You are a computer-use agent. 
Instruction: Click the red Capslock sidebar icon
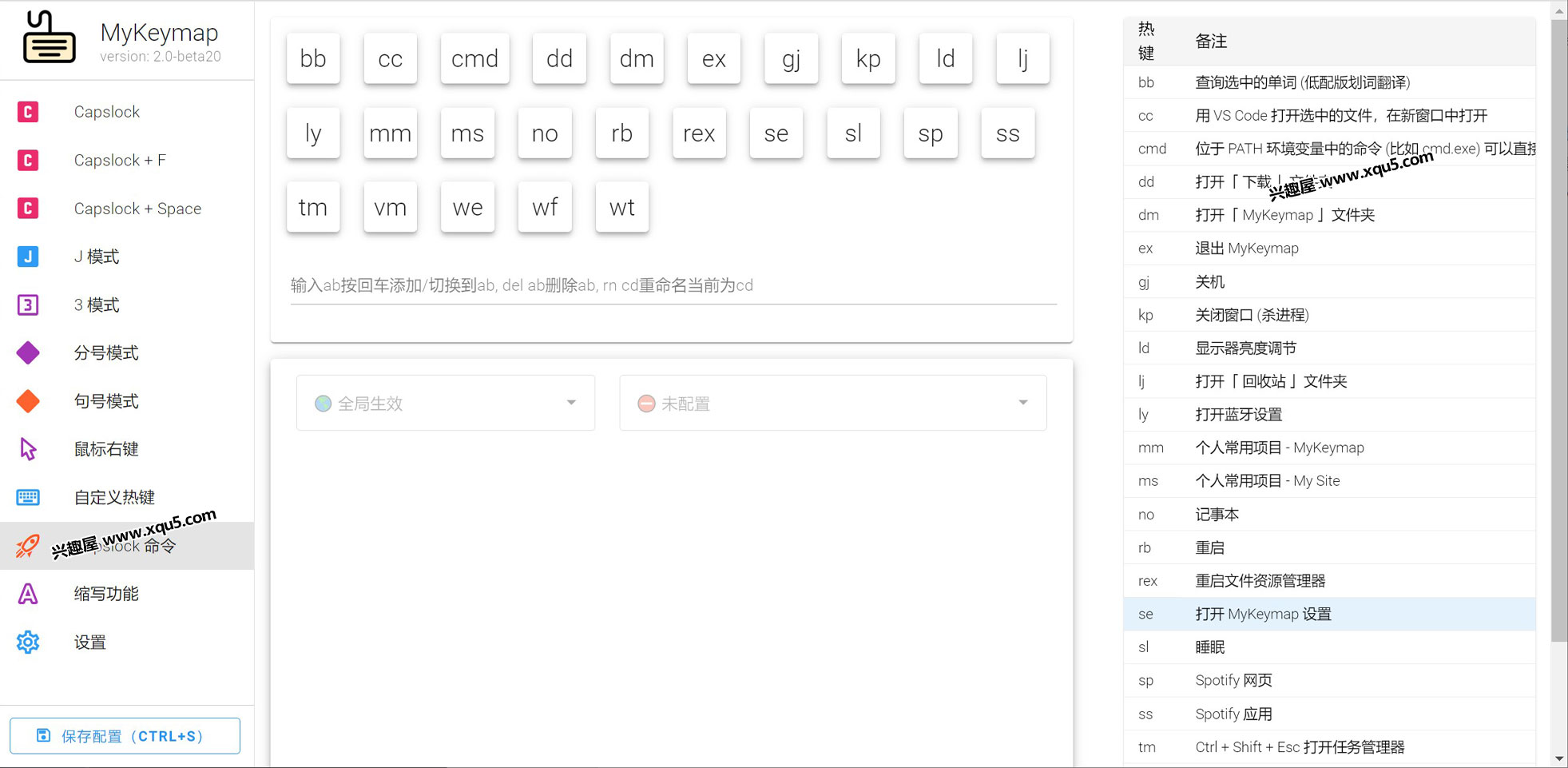click(28, 112)
